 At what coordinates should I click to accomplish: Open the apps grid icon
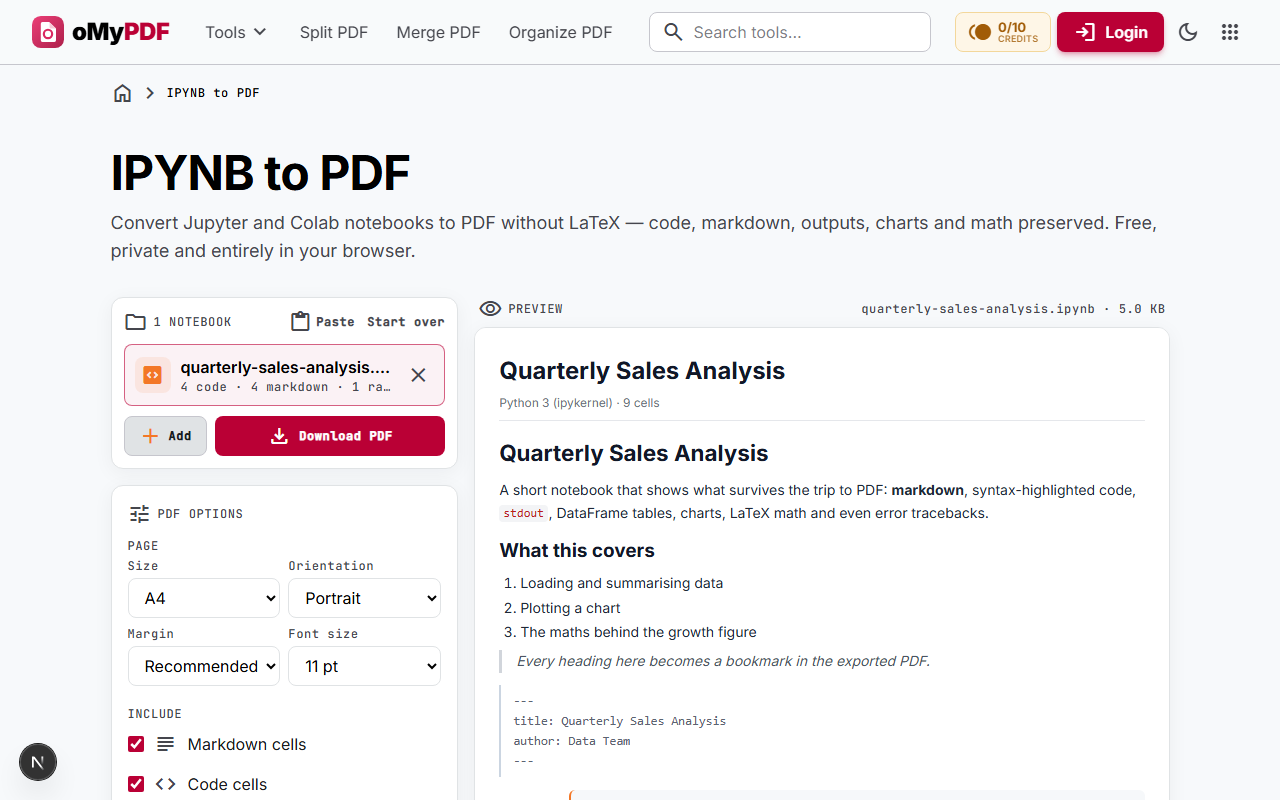(x=1230, y=32)
